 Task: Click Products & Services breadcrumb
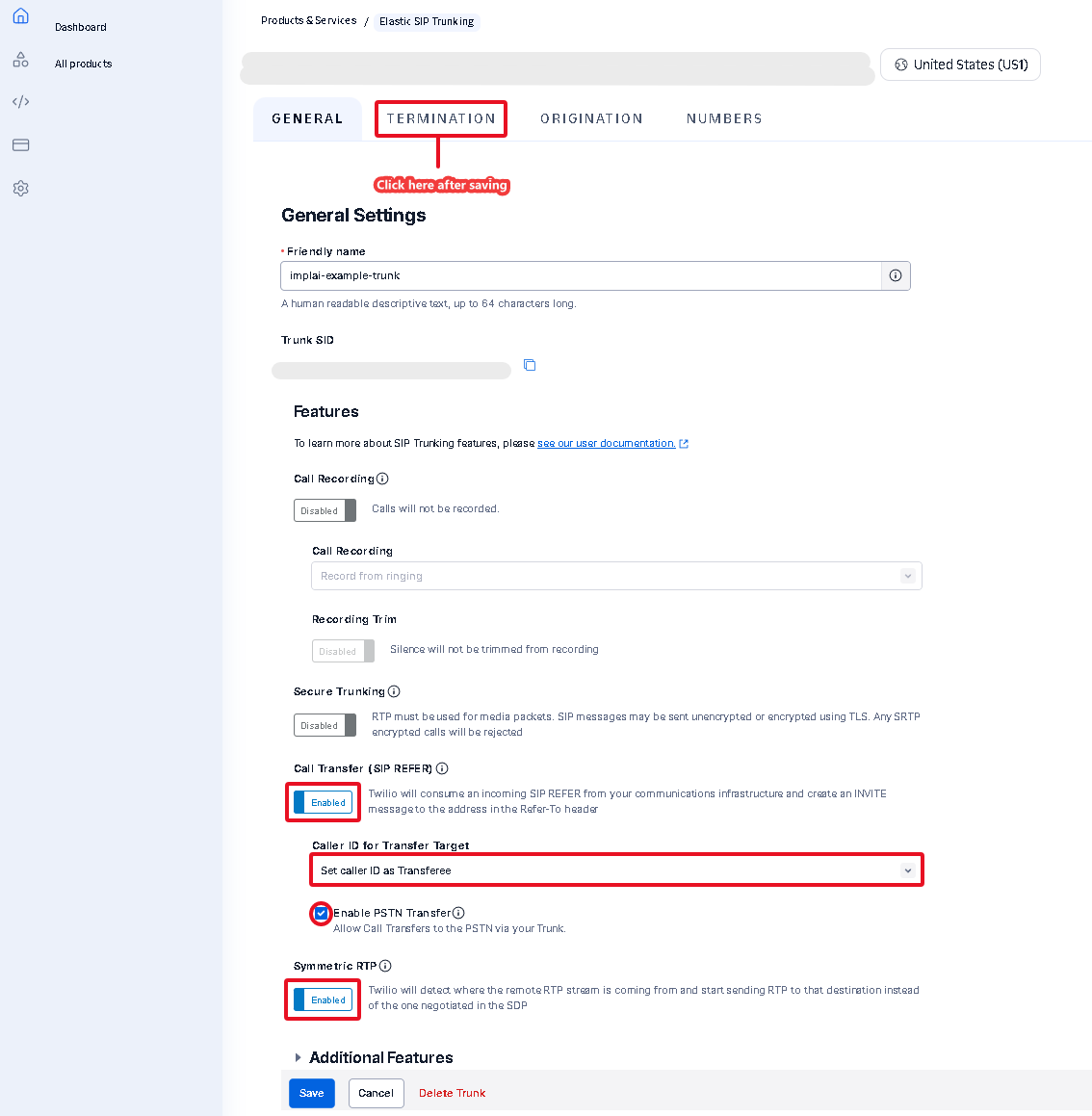(308, 20)
